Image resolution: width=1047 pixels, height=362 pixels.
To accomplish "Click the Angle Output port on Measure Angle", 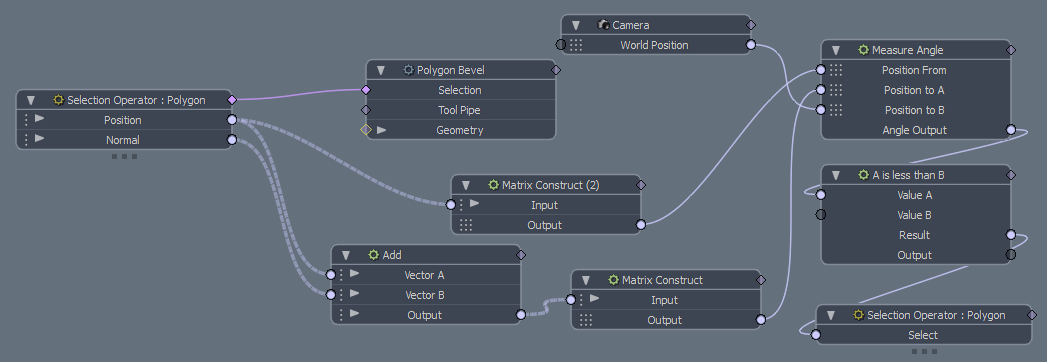I will point(1010,130).
